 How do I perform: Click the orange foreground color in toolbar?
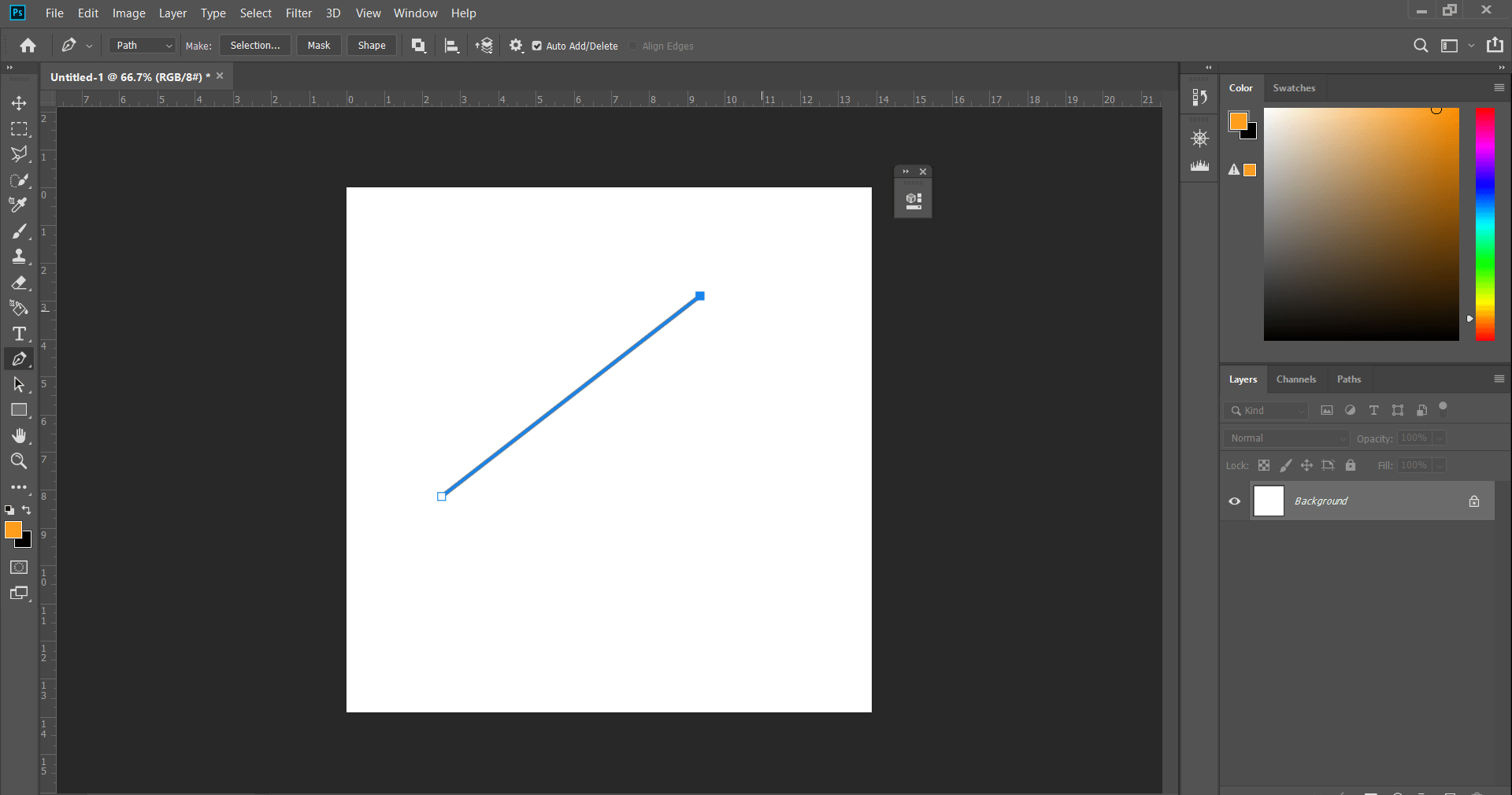point(13,531)
